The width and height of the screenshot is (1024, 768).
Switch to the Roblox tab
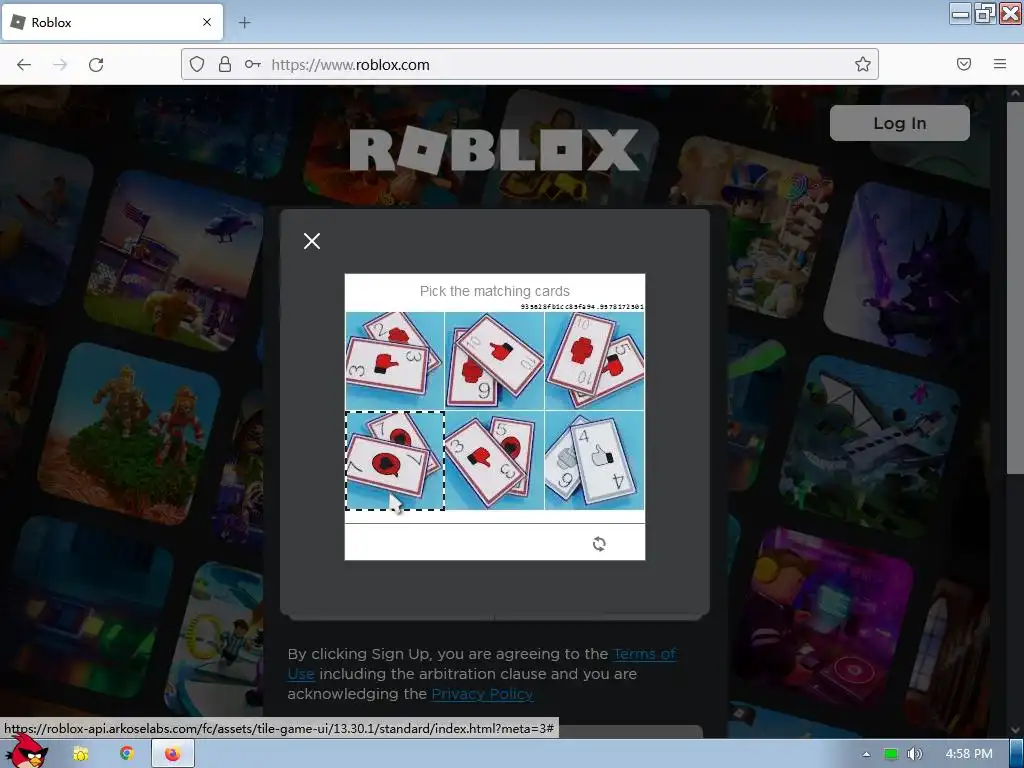click(x=112, y=22)
